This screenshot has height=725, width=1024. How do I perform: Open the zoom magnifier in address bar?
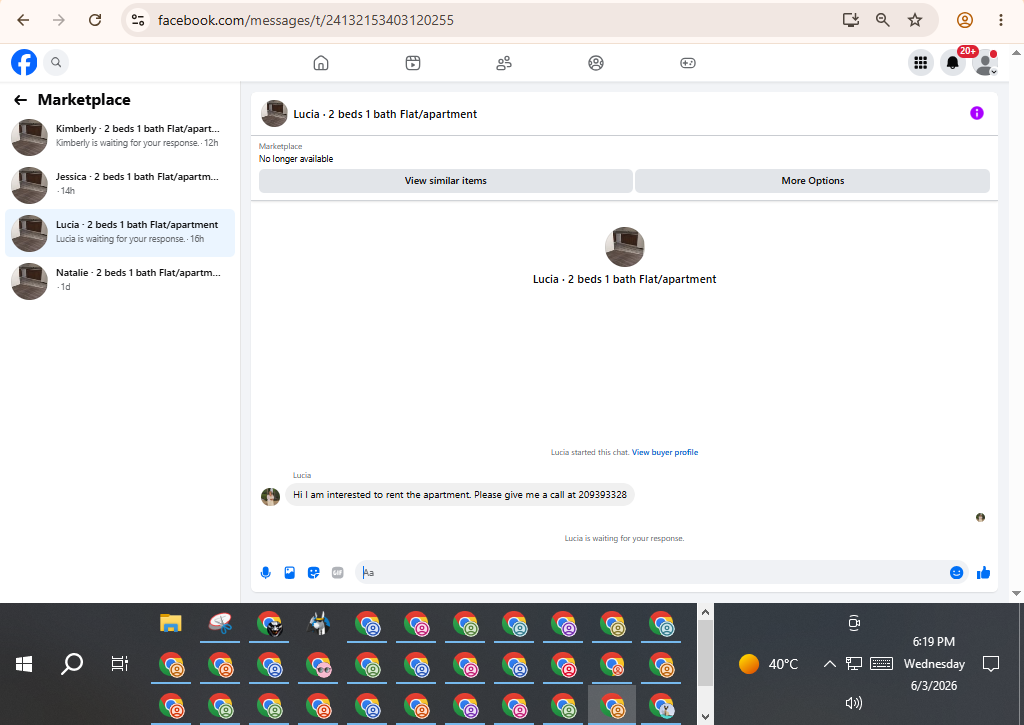(x=882, y=20)
